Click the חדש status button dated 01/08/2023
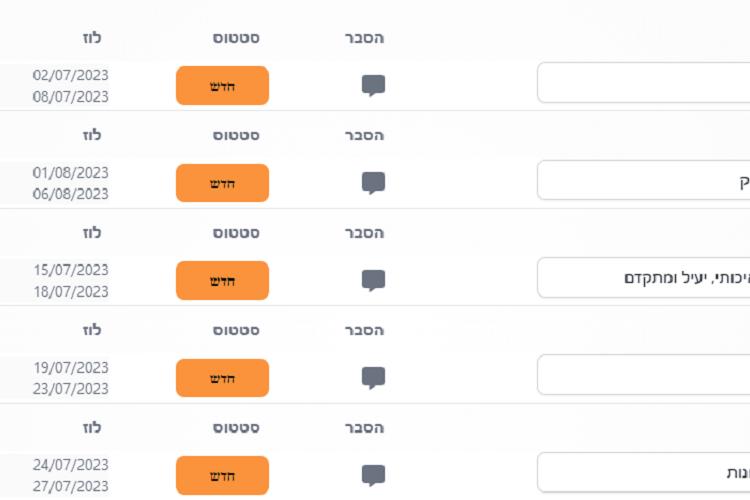Screen dimensions: 750x500 pos(222,183)
